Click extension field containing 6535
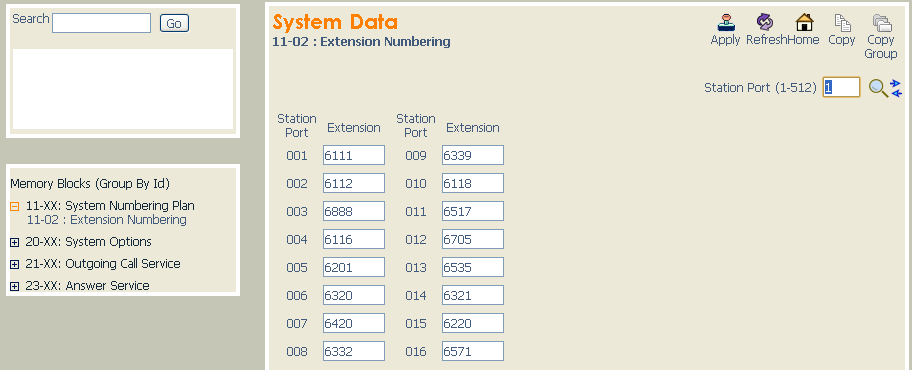Image resolution: width=912 pixels, height=370 pixels. click(x=473, y=267)
